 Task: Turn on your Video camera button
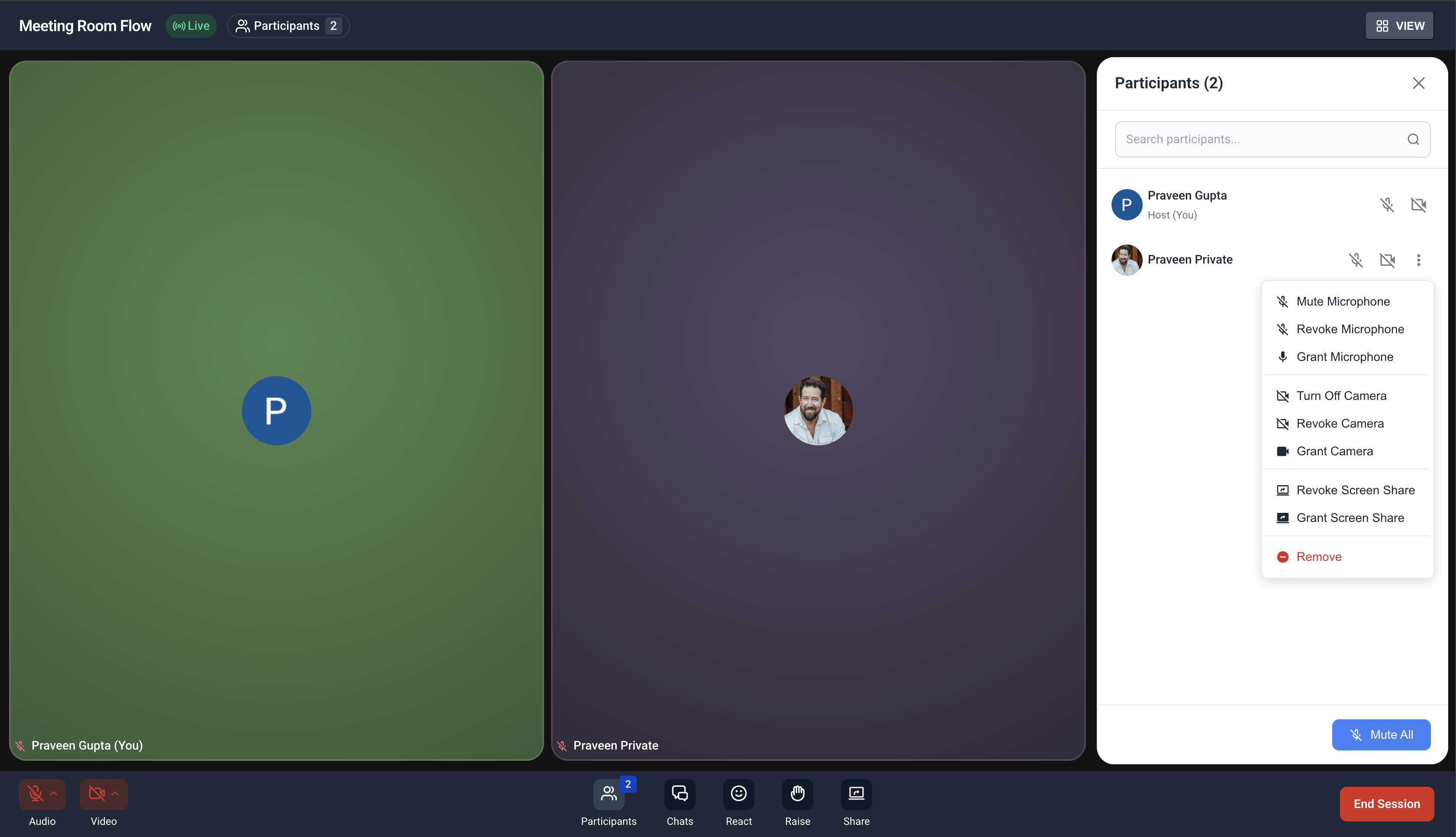(96, 794)
